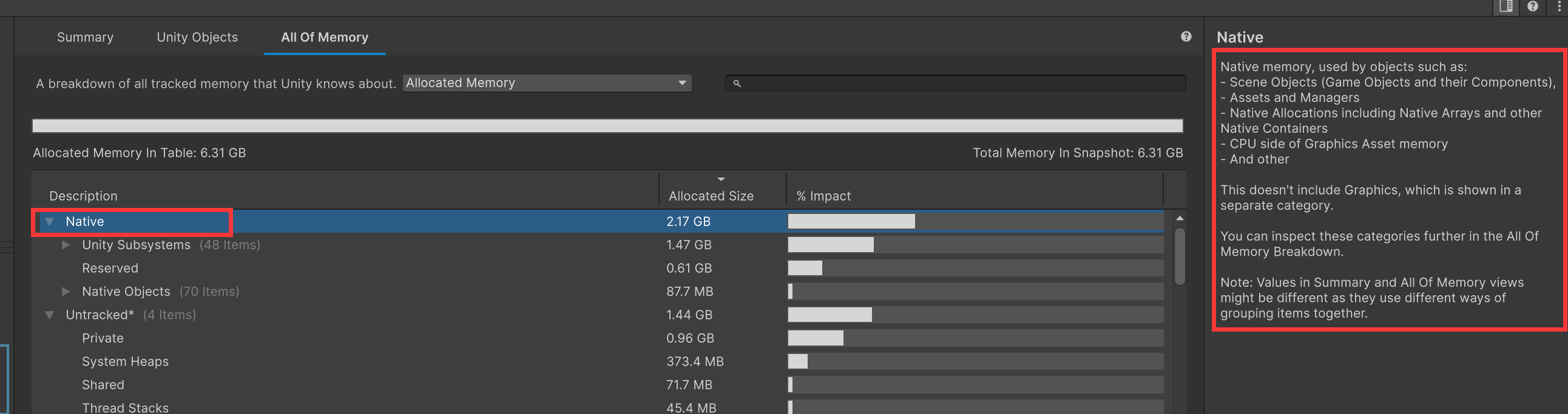The image size is (1568, 414).
Task: Open the window help icon at top right
Action: [1533, 7]
